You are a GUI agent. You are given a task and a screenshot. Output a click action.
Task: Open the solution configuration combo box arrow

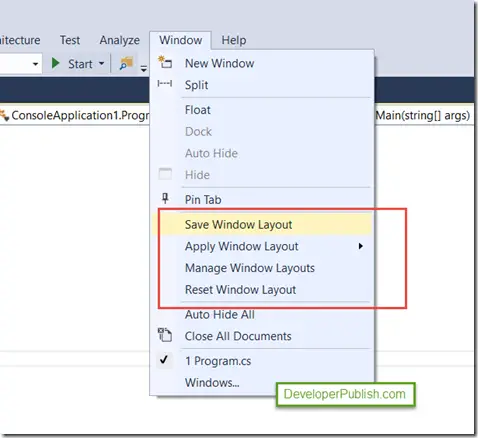(35, 64)
